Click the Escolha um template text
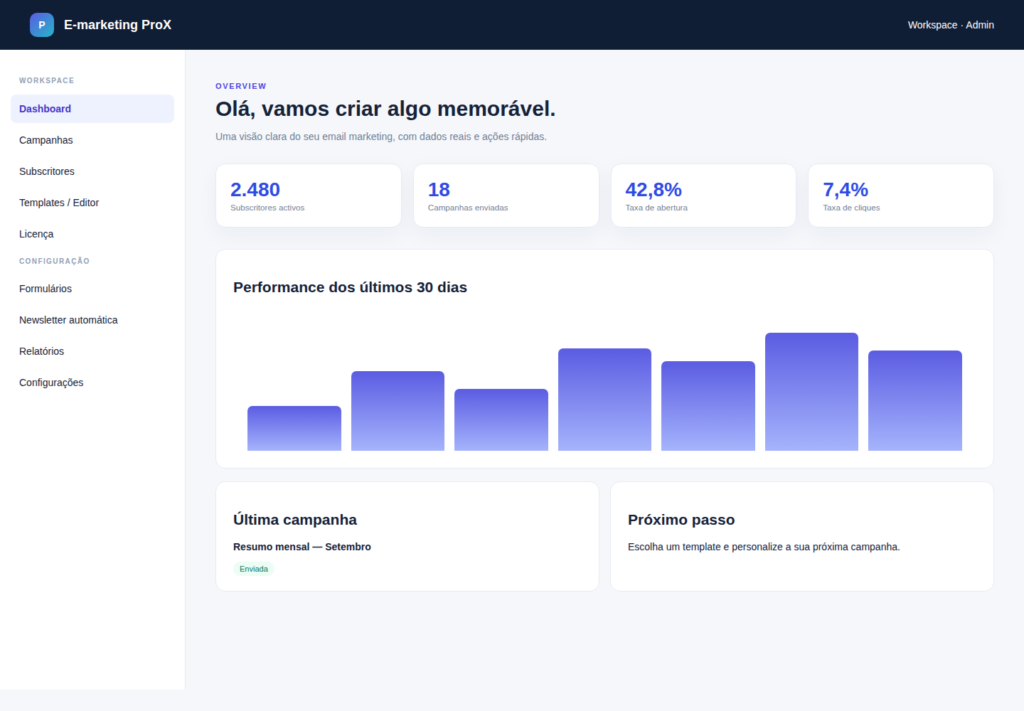 763,547
